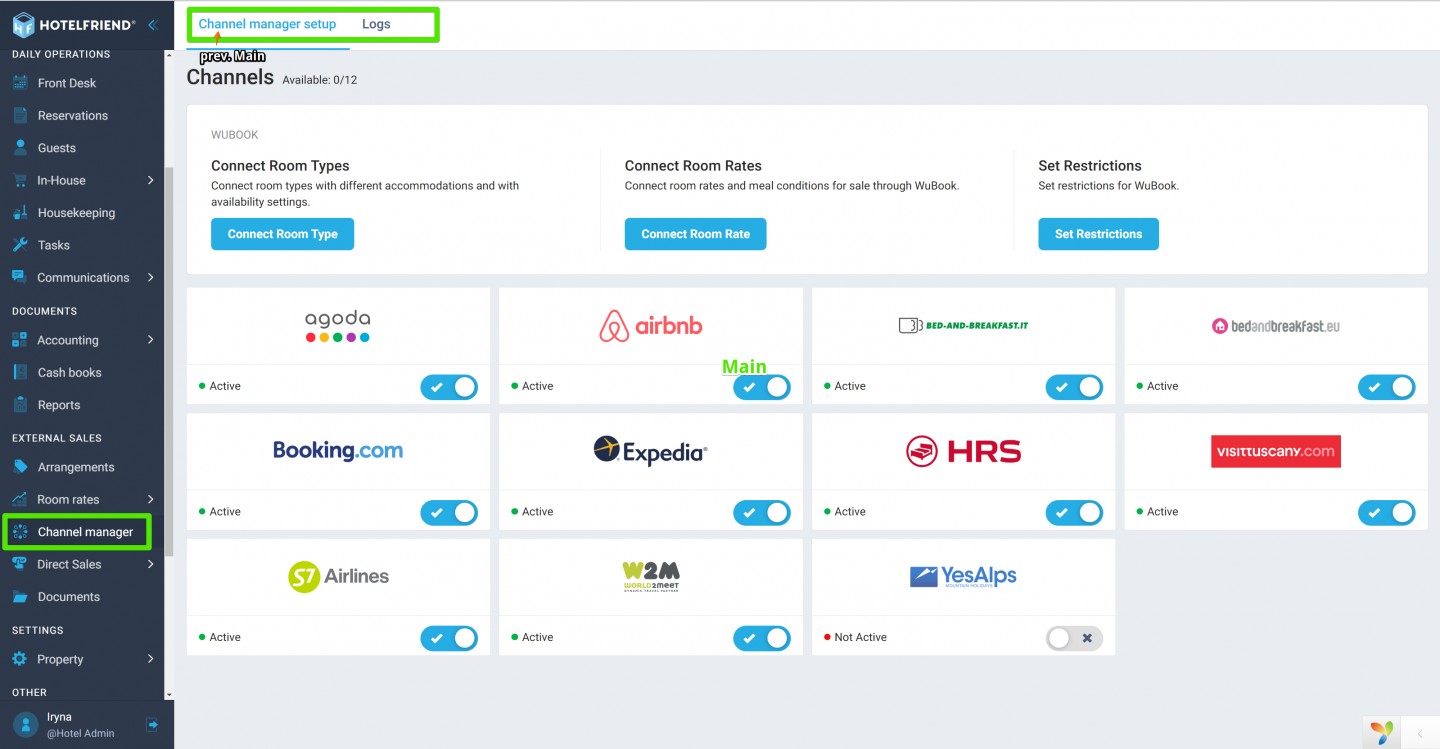
Task: Click the In-House cart icon
Action: tap(20, 180)
